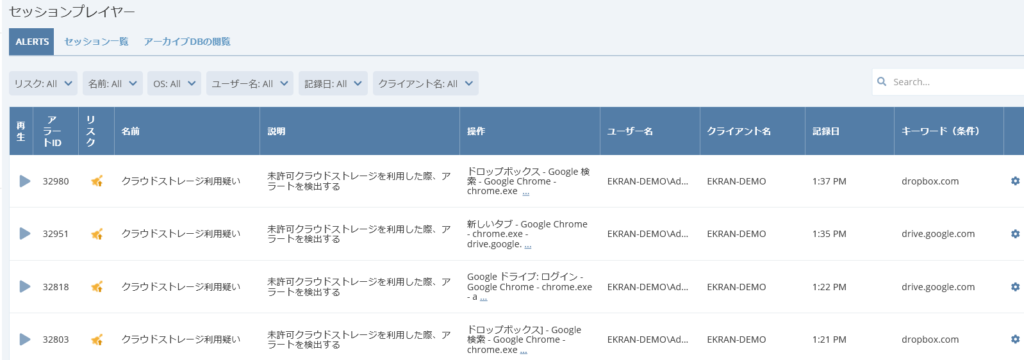Click the search magnifier icon
This screenshot has width=1024, height=360.
point(882,82)
